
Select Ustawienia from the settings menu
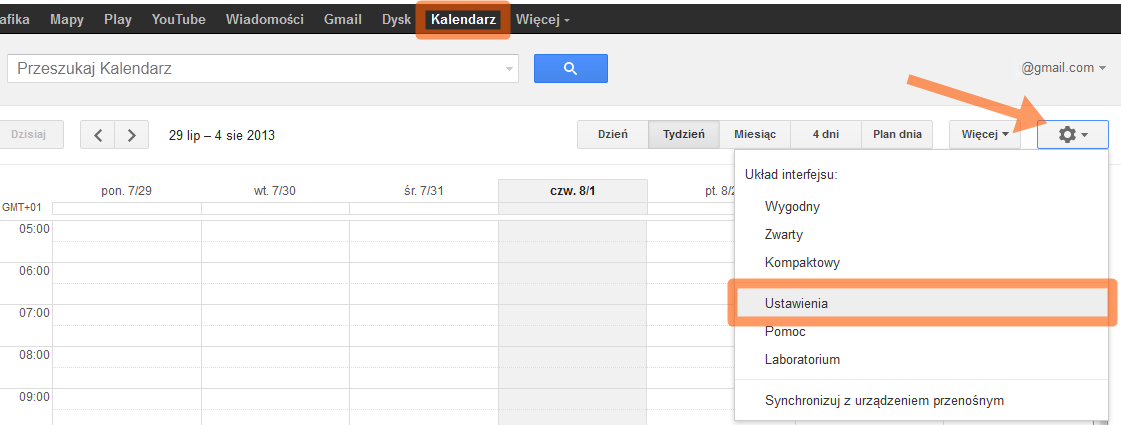click(x=796, y=302)
